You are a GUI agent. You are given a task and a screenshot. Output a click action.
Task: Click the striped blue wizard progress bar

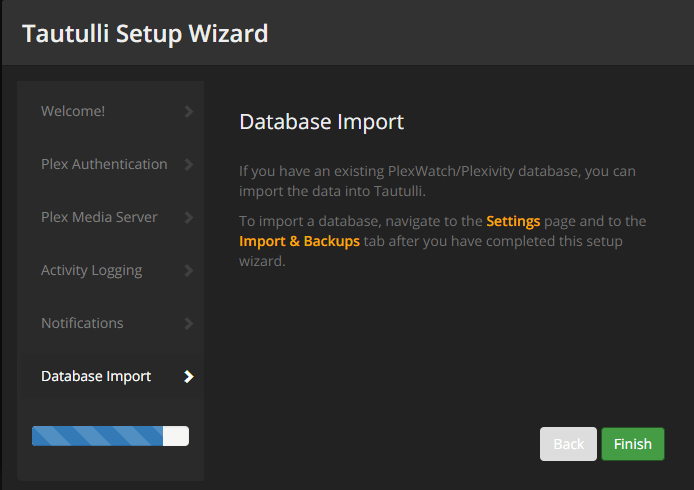coord(110,436)
